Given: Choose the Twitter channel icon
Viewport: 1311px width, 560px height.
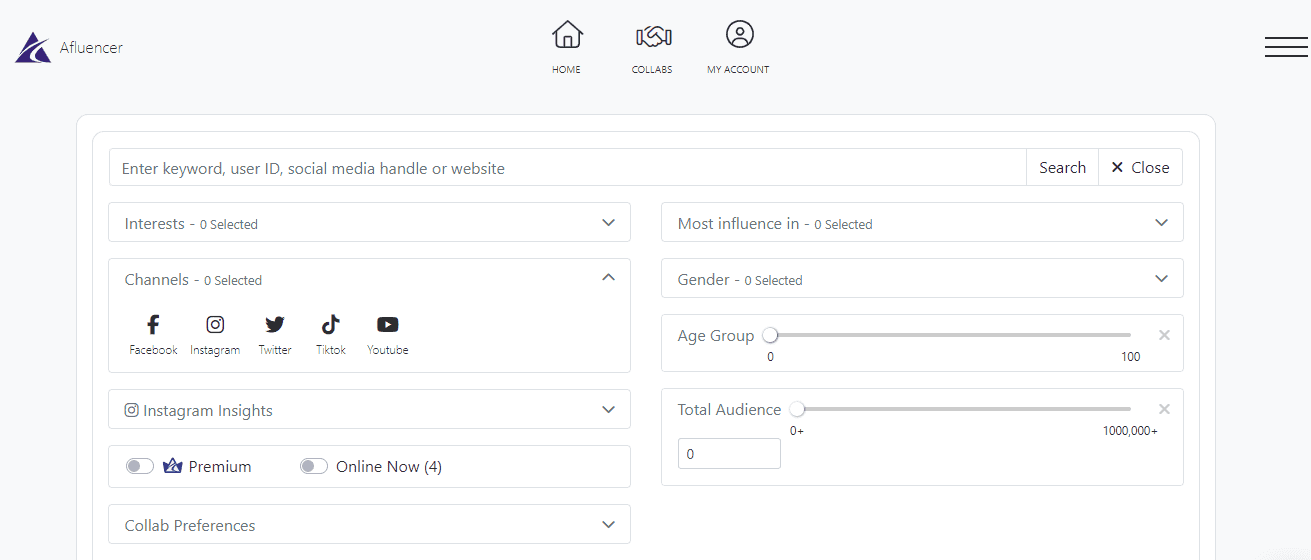Looking at the screenshot, I should click(274, 326).
